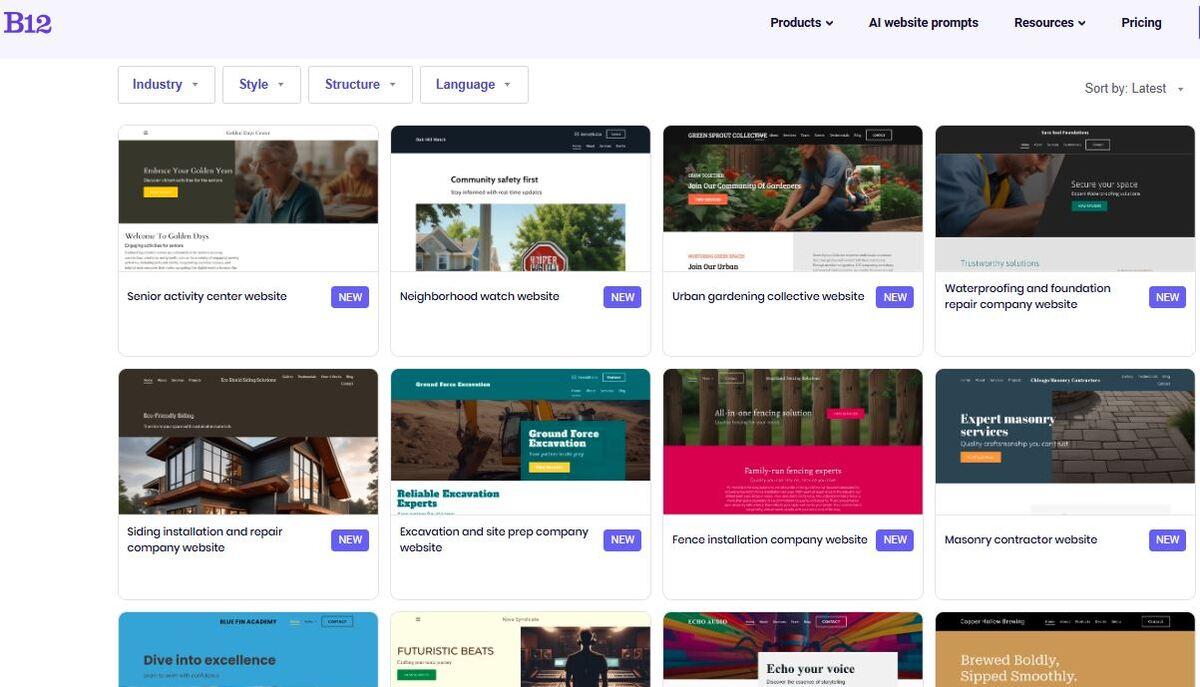The image size is (1200, 687).
Task: Open the Copper Hollow Brewing template
Action: [1065, 650]
